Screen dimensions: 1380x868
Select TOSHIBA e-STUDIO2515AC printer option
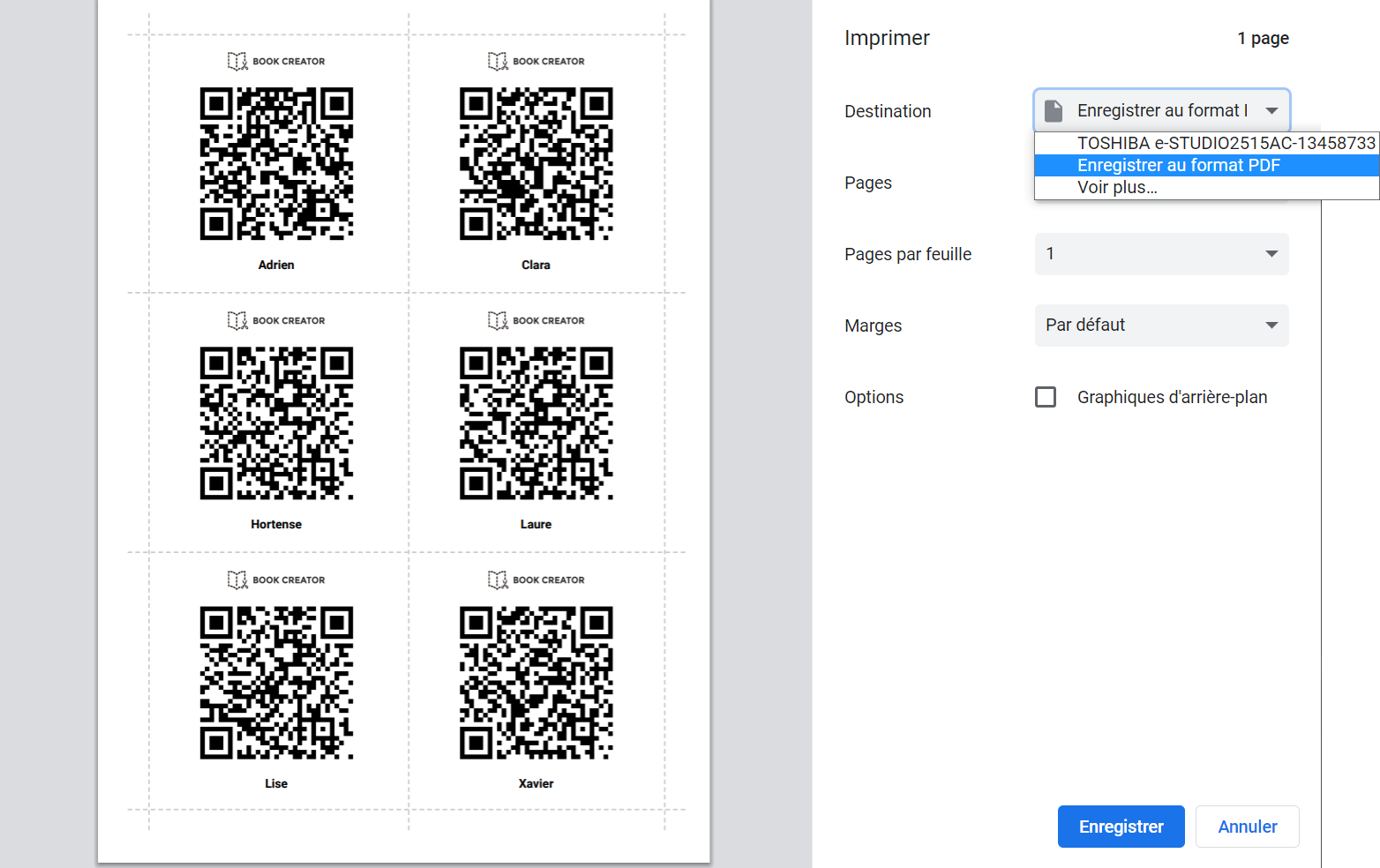click(1225, 143)
